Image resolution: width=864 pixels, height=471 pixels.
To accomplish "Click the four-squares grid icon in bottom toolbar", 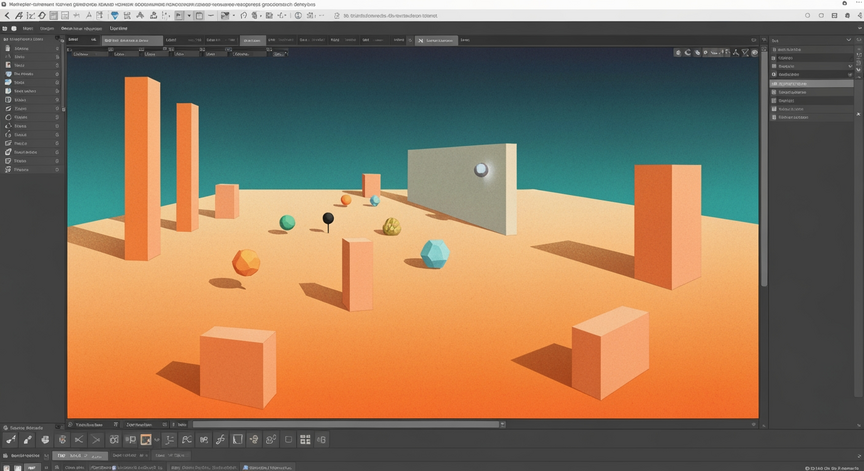I will click(305, 439).
